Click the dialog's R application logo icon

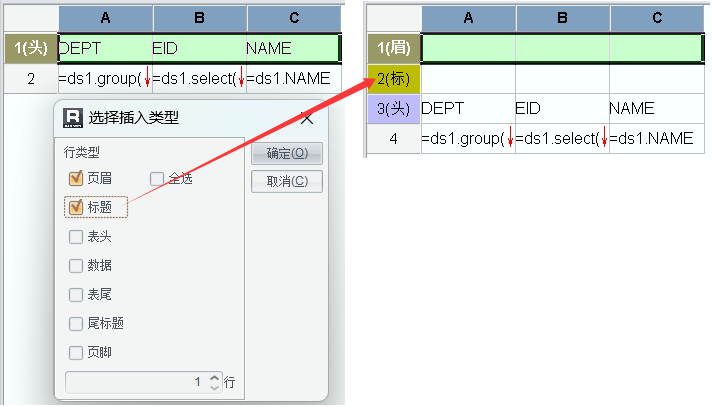72,118
